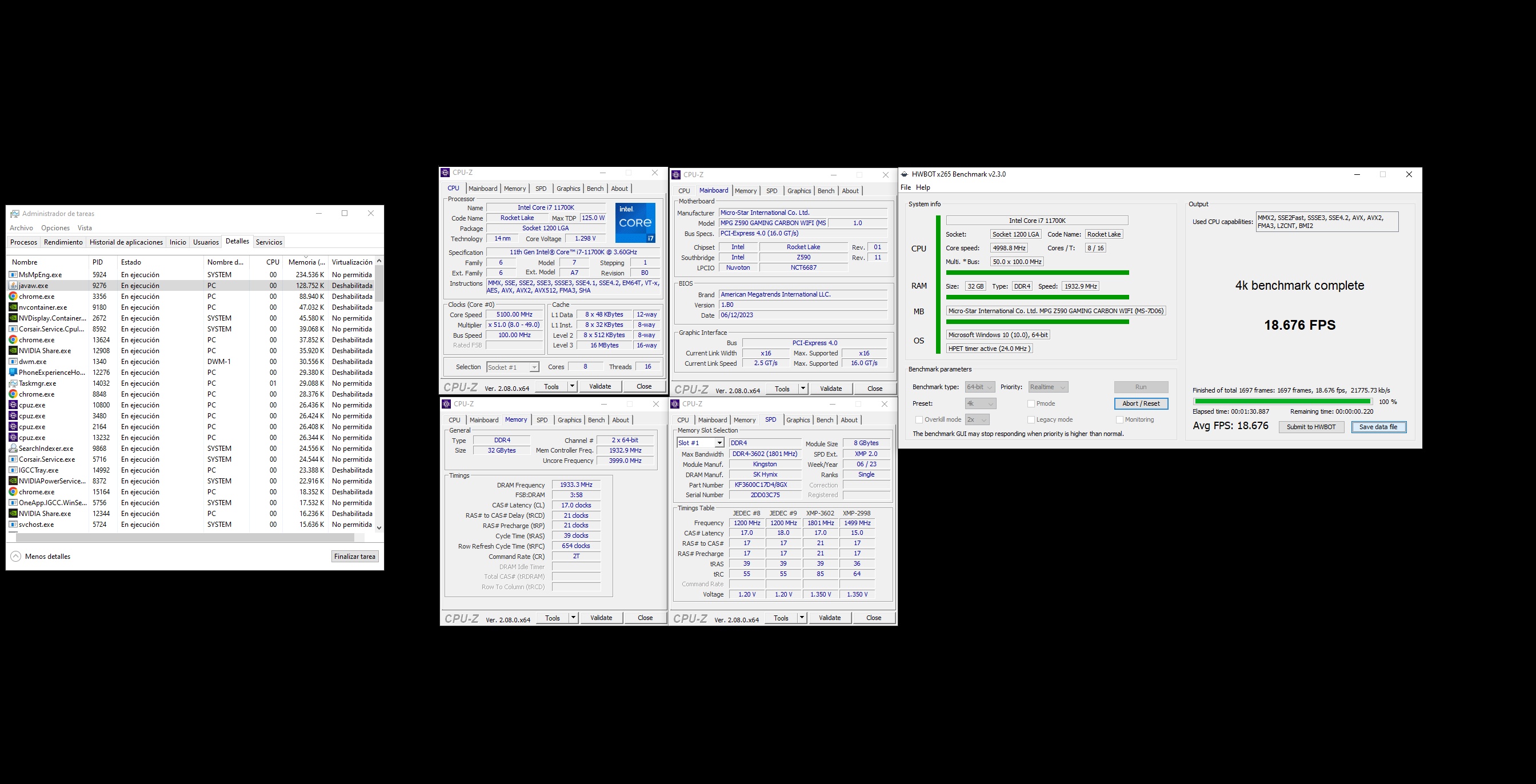Open File menu in HWBOT
This screenshot has height=784, width=1536.
tap(905, 187)
